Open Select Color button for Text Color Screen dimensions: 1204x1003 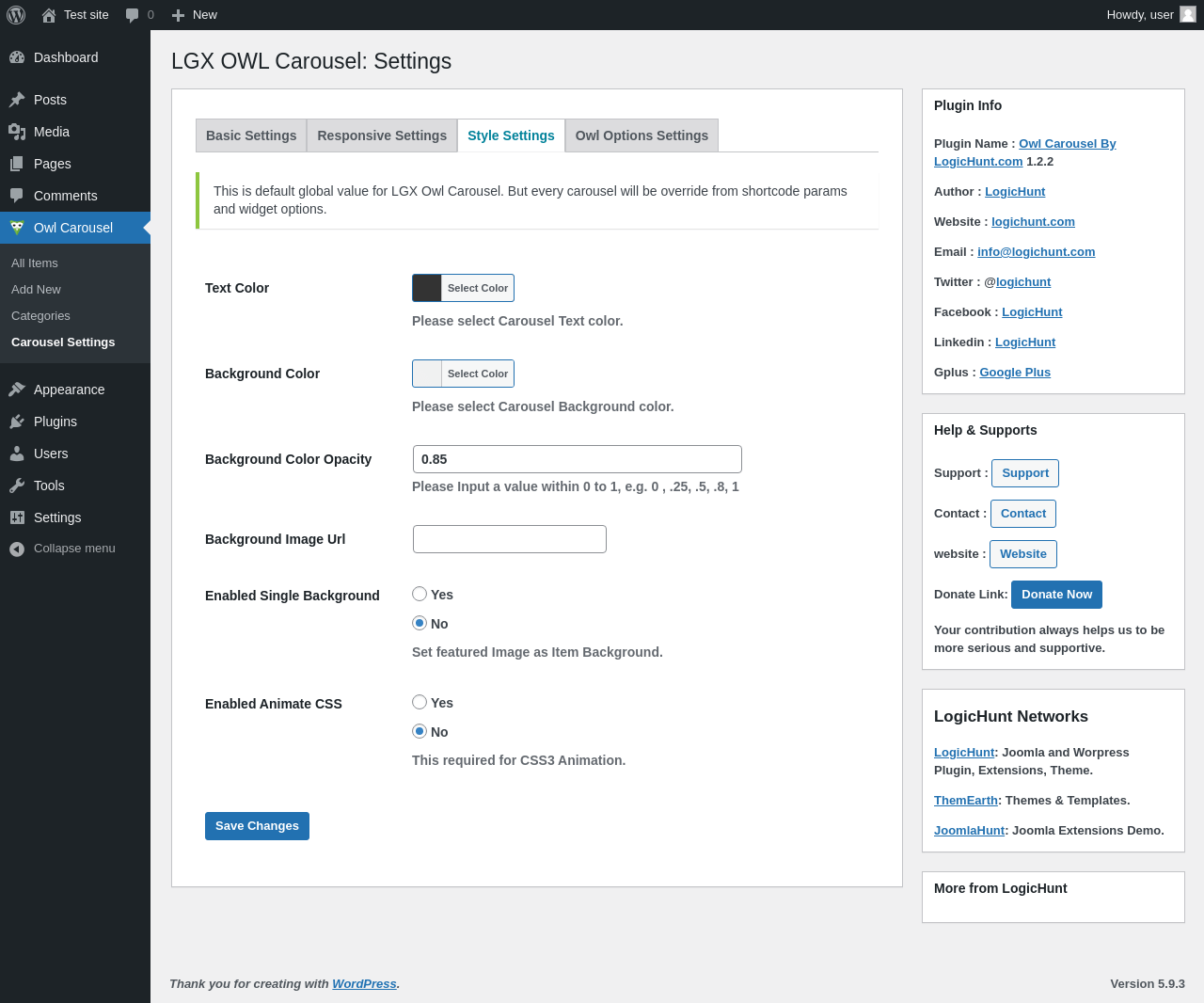tap(478, 288)
